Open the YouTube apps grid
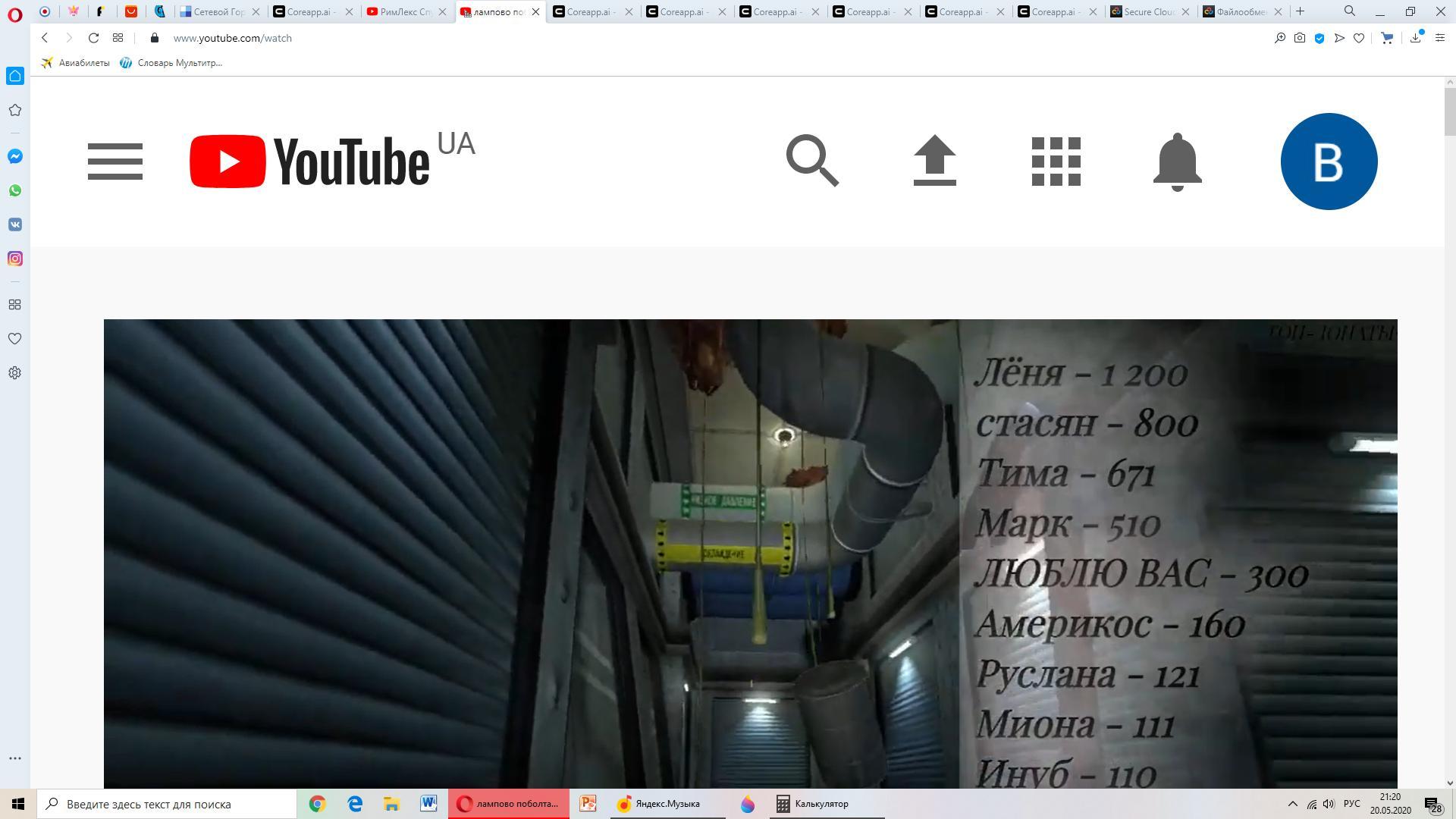This screenshot has width=1456, height=819. 1056,162
